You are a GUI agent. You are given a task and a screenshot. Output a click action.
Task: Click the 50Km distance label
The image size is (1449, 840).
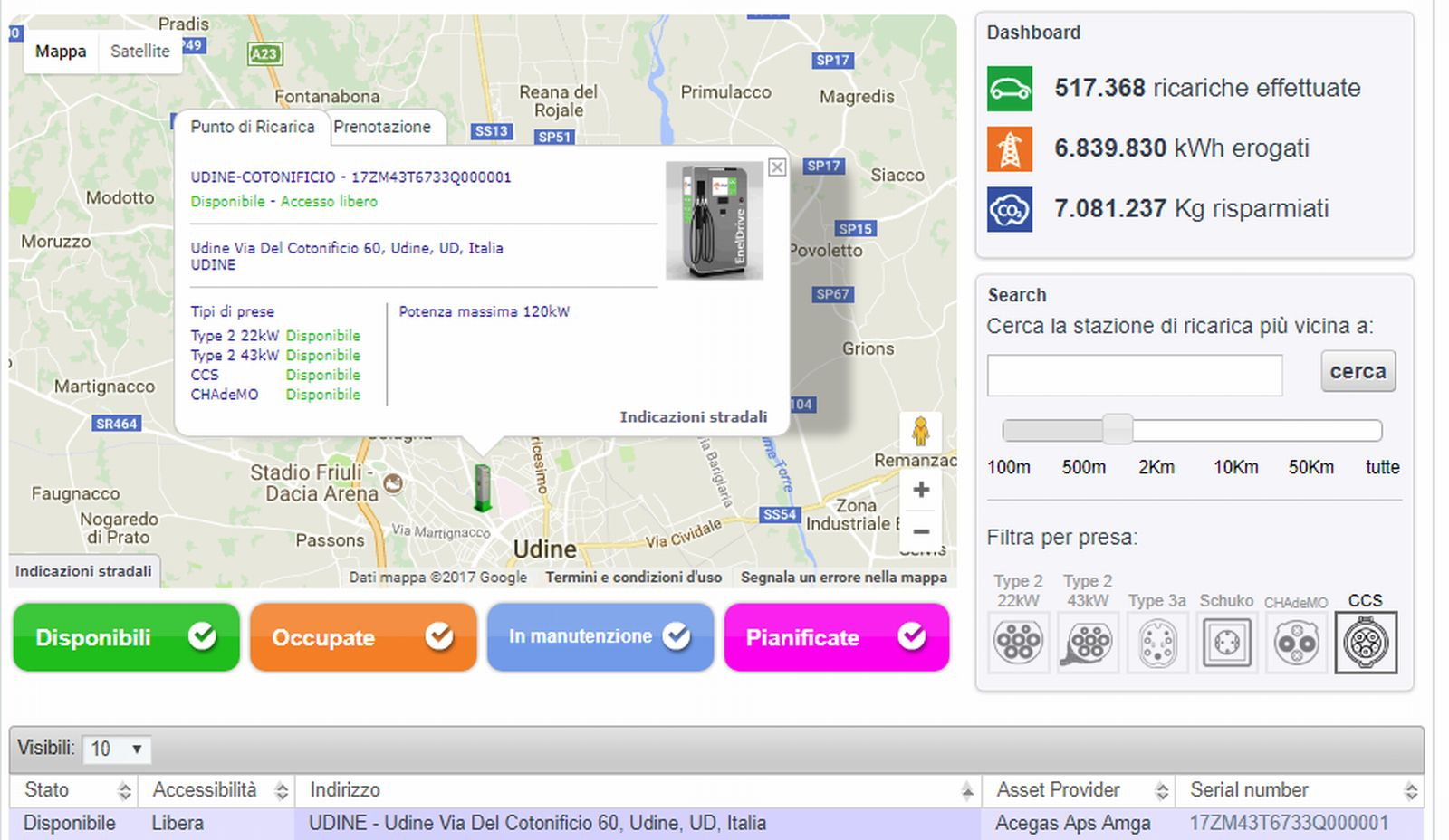1311,468
